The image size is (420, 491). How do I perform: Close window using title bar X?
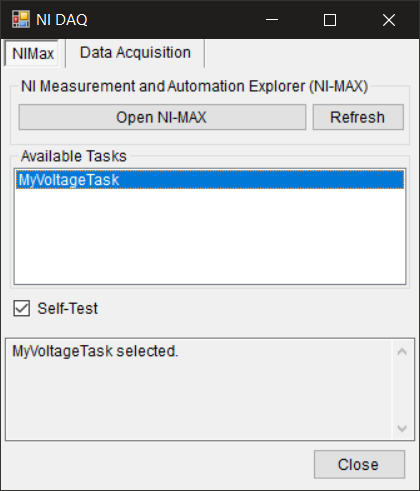tap(389, 20)
